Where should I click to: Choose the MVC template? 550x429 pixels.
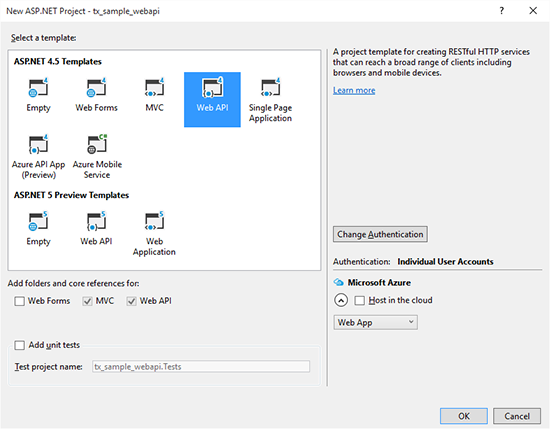[x=154, y=95]
